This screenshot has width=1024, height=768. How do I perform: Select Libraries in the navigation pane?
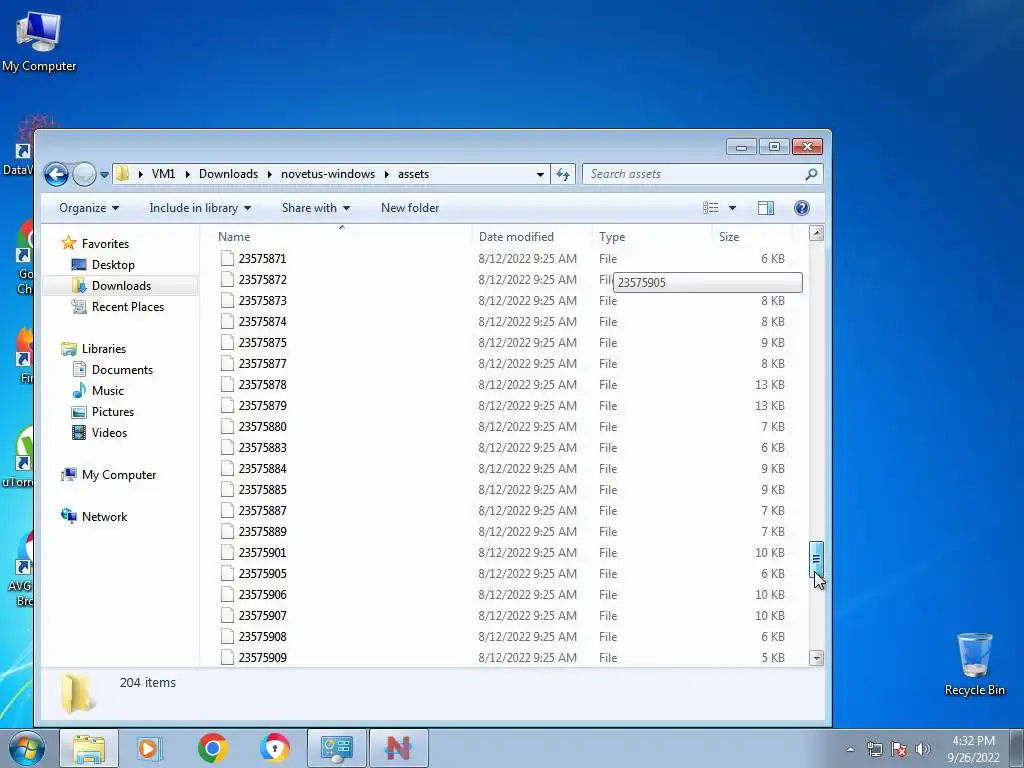tap(103, 349)
